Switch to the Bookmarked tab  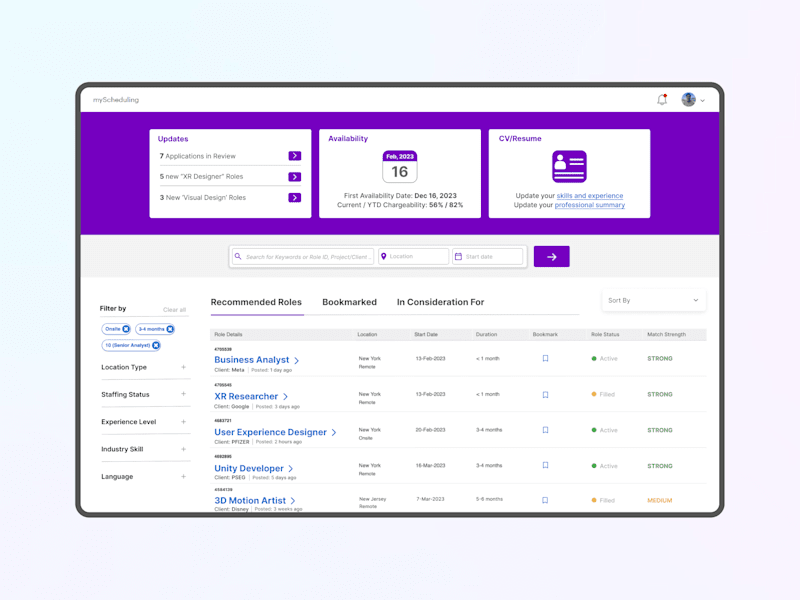(x=349, y=302)
